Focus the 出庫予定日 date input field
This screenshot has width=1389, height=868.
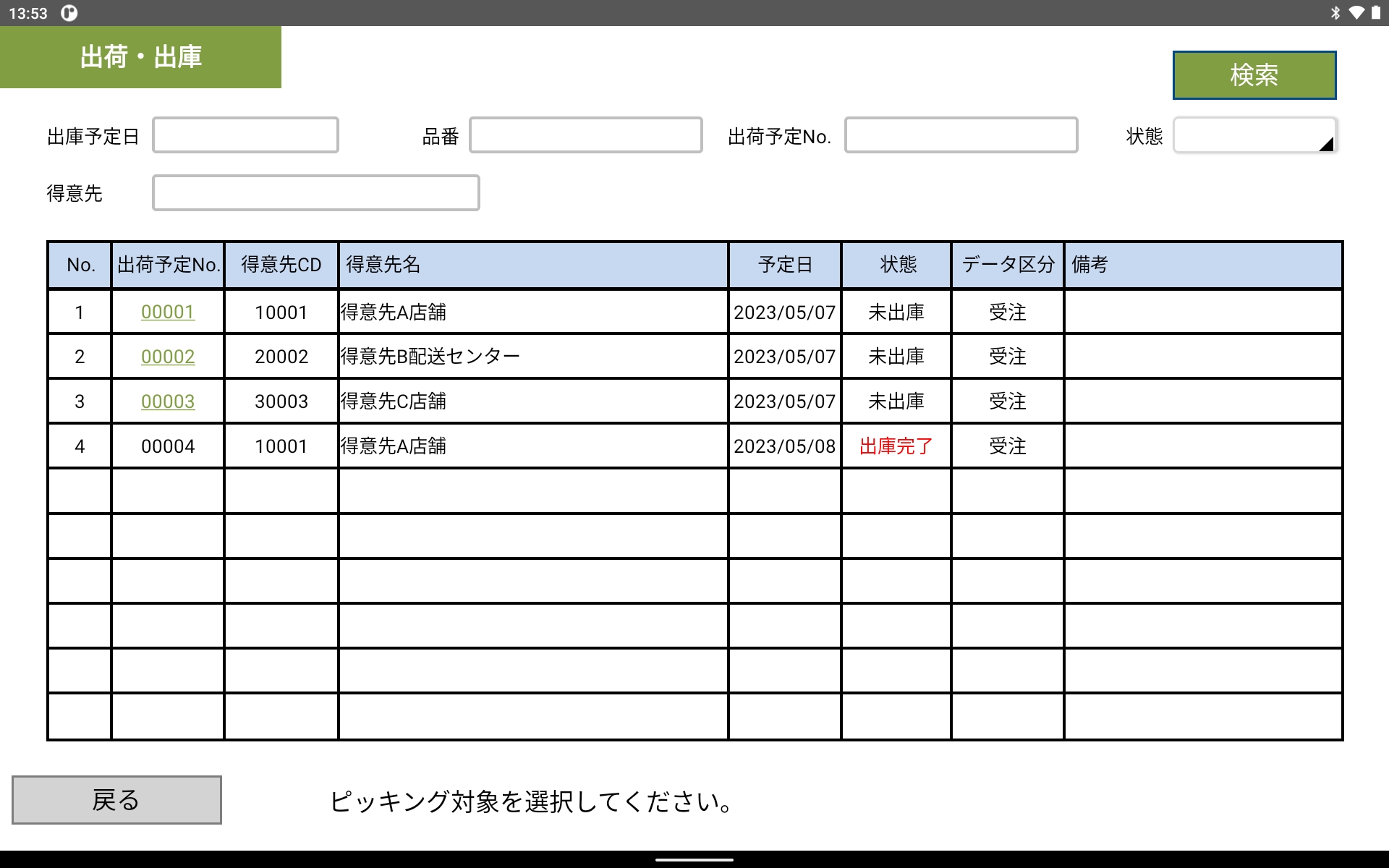click(x=245, y=135)
